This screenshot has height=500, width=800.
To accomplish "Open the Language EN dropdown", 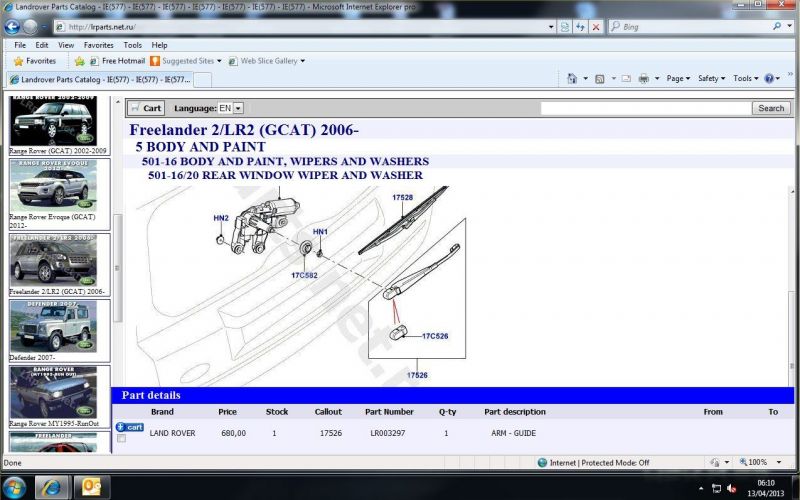I will click(x=231, y=108).
